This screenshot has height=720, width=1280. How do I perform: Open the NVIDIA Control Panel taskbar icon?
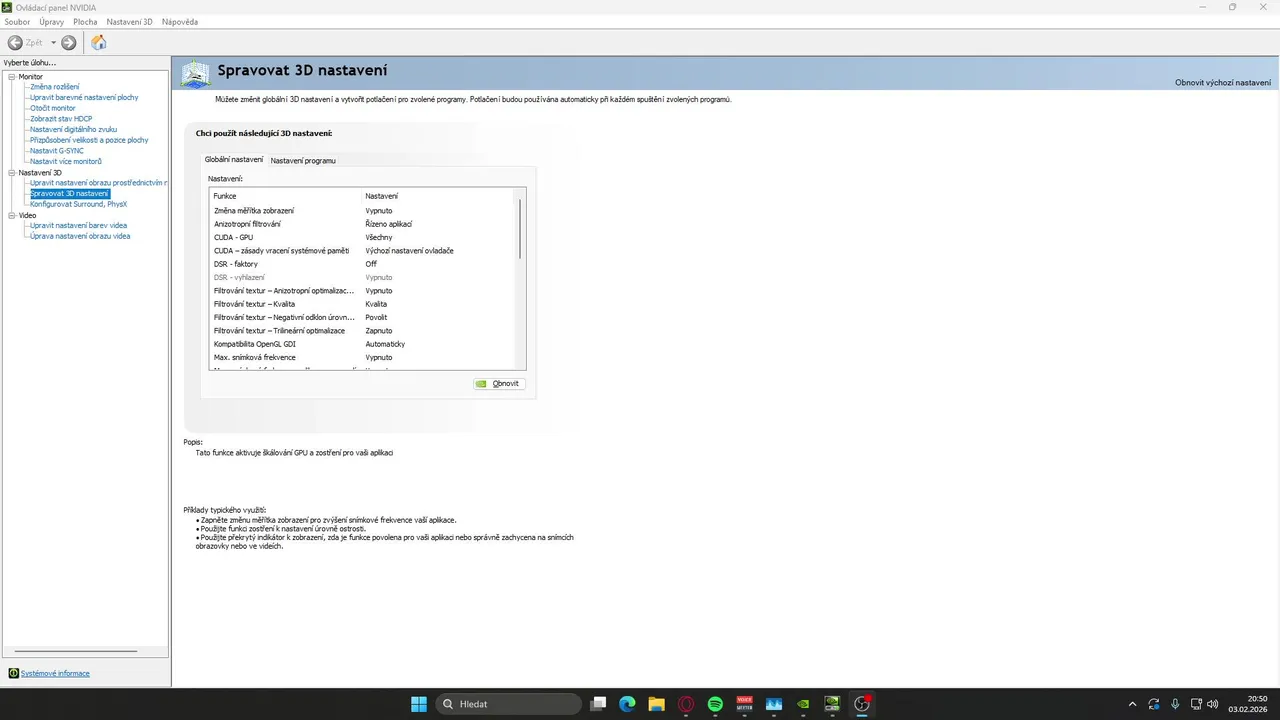(x=832, y=704)
